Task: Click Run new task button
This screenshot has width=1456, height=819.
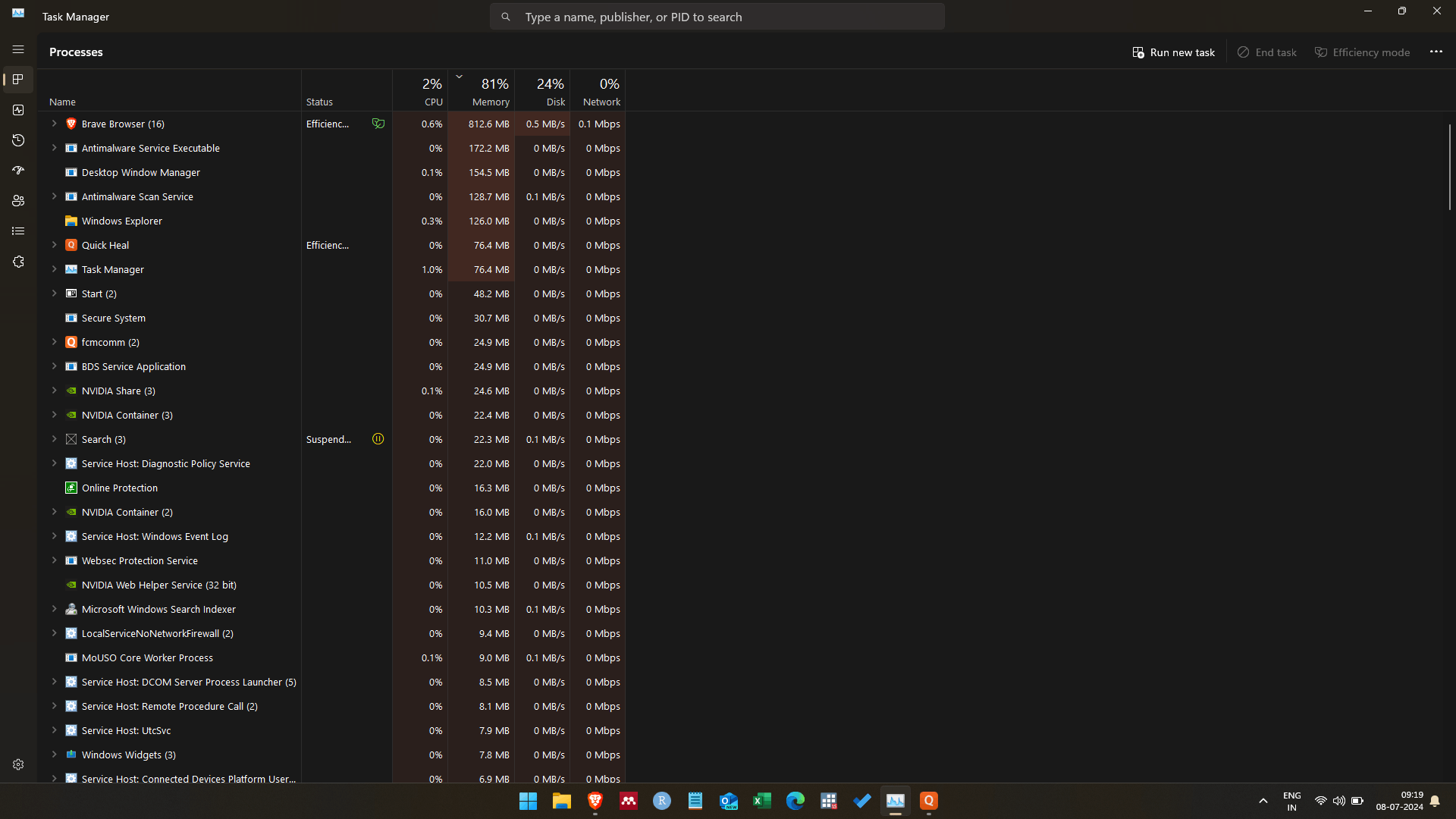Action: click(x=1174, y=52)
